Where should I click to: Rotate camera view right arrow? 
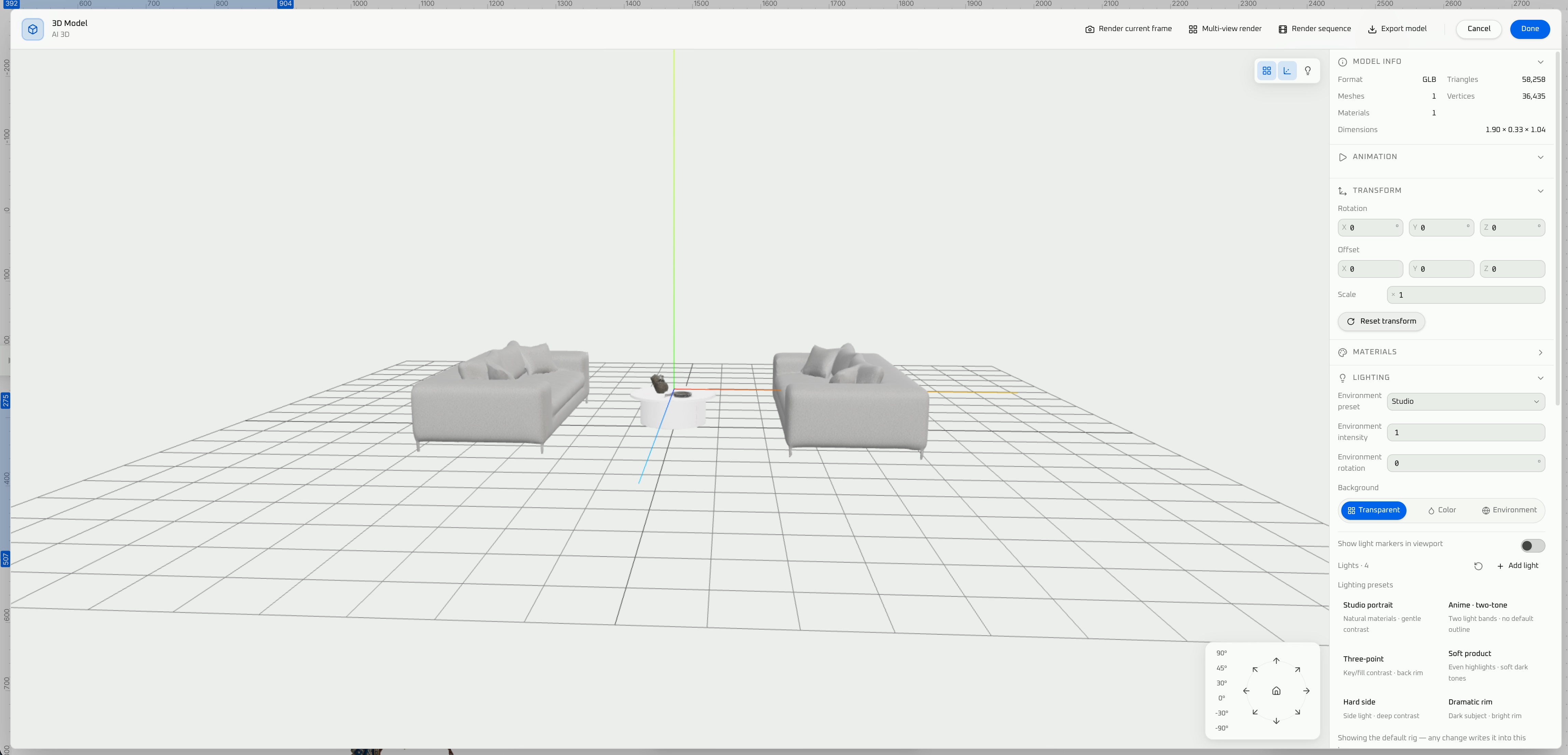pos(1306,691)
